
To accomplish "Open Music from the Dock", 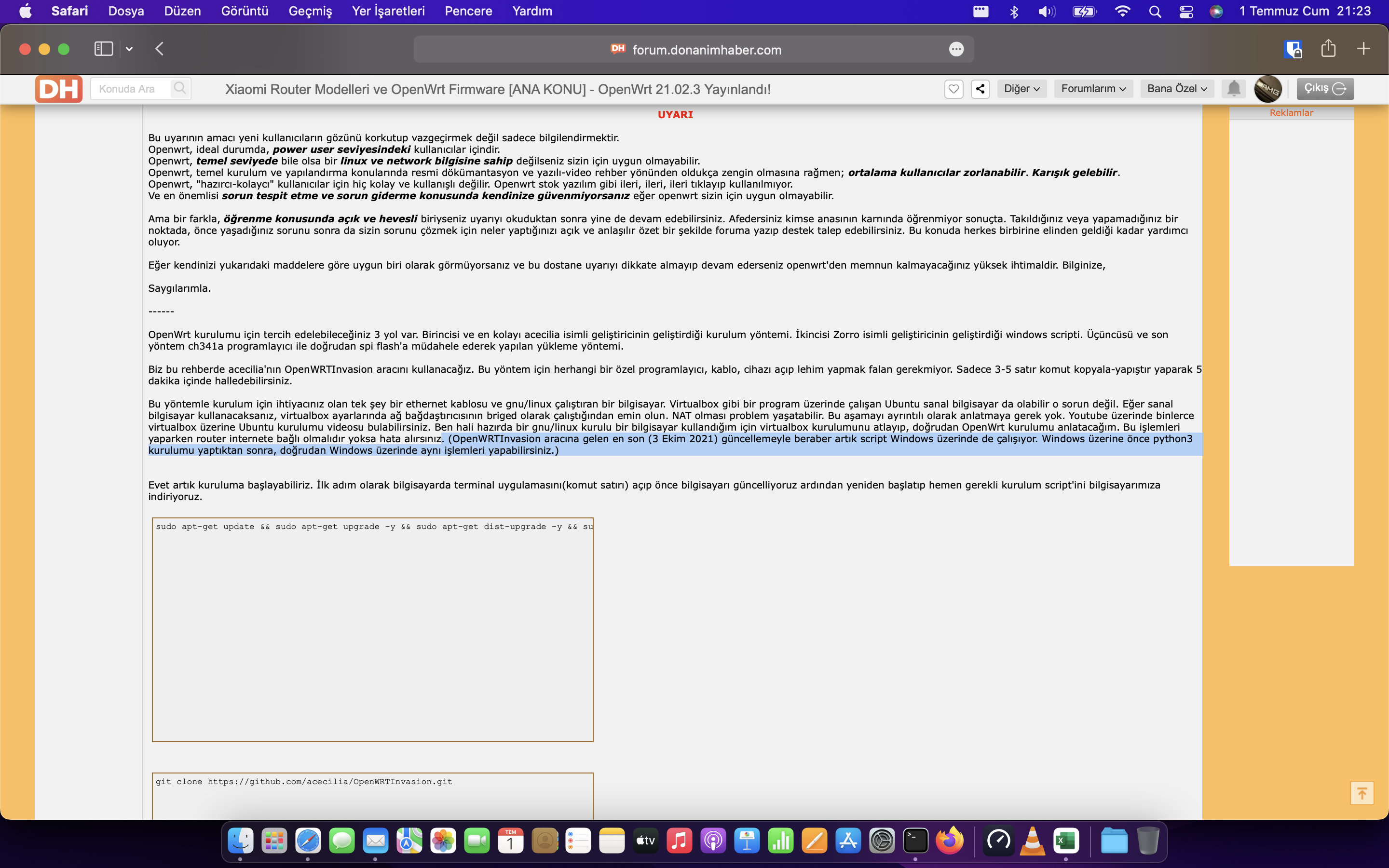I will (679, 841).
